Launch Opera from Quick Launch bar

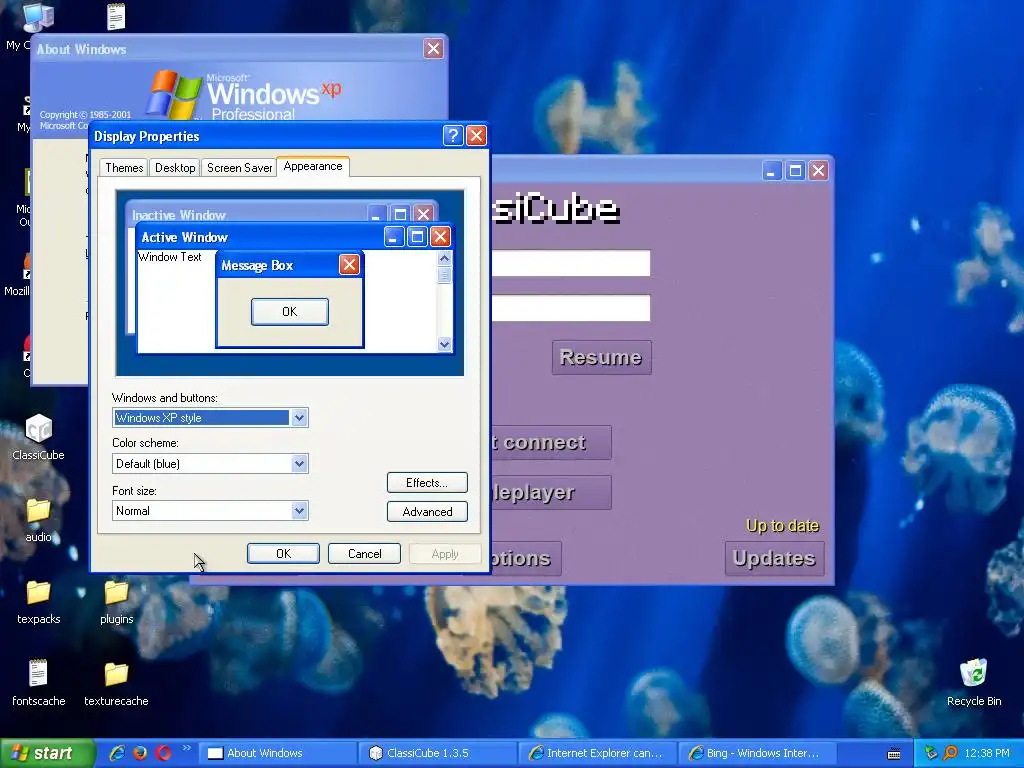[163, 753]
